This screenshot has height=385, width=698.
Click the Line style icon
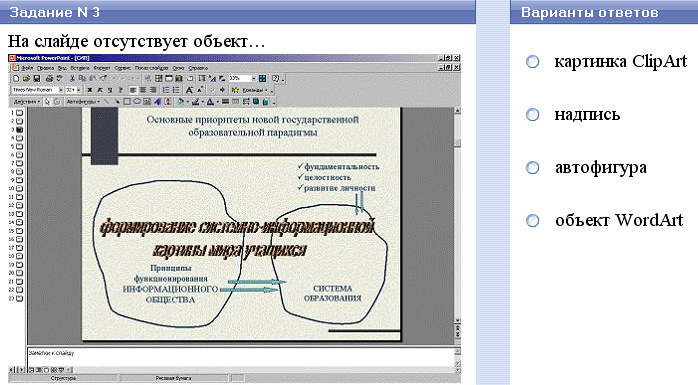[x=225, y=101]
